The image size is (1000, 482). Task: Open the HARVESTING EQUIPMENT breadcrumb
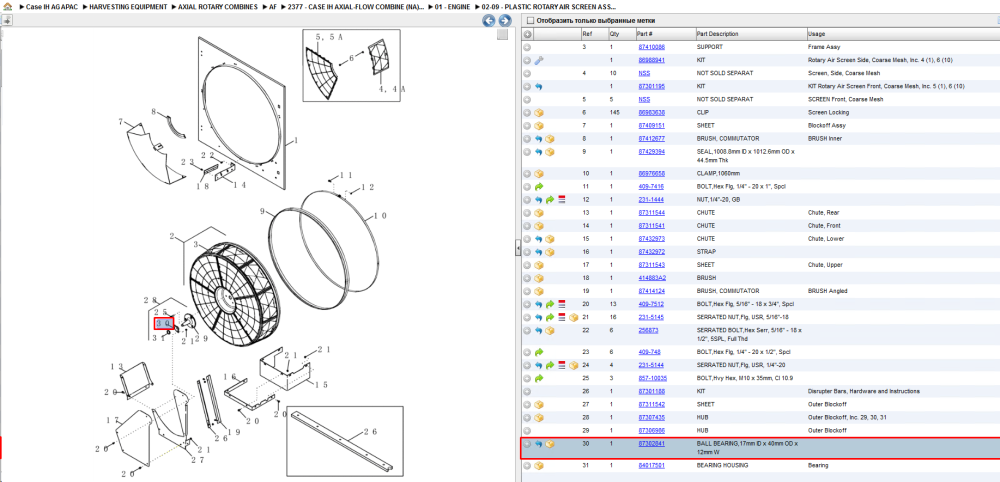point(128,6)
